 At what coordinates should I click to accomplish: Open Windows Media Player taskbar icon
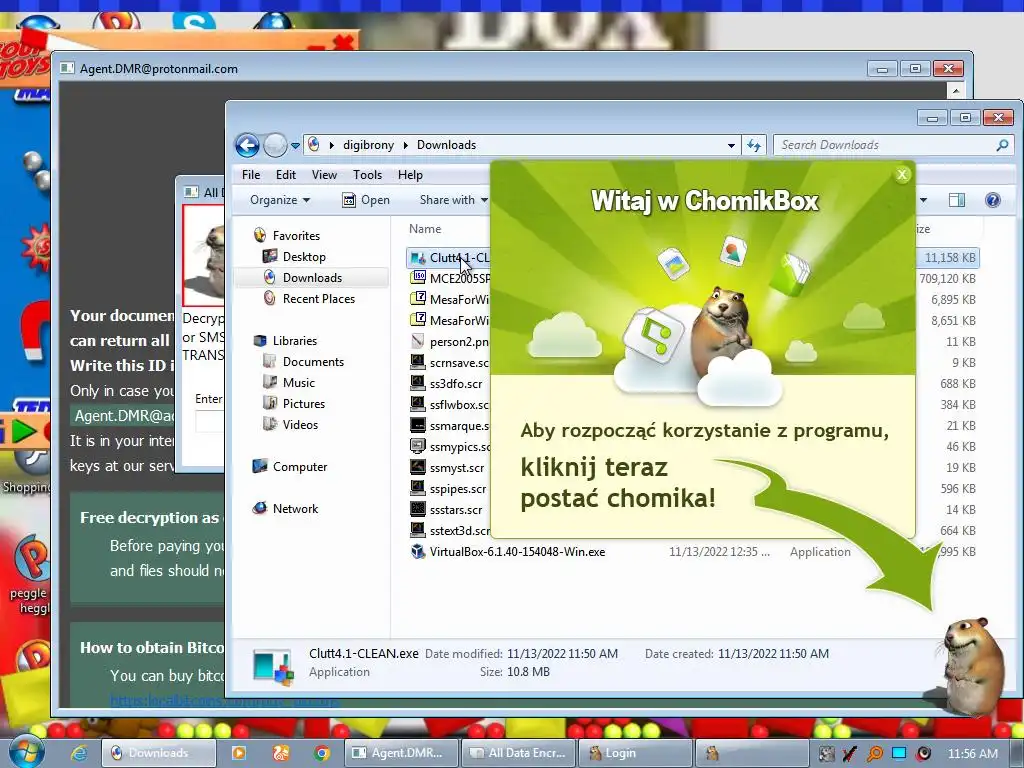(x=238, y=753)
